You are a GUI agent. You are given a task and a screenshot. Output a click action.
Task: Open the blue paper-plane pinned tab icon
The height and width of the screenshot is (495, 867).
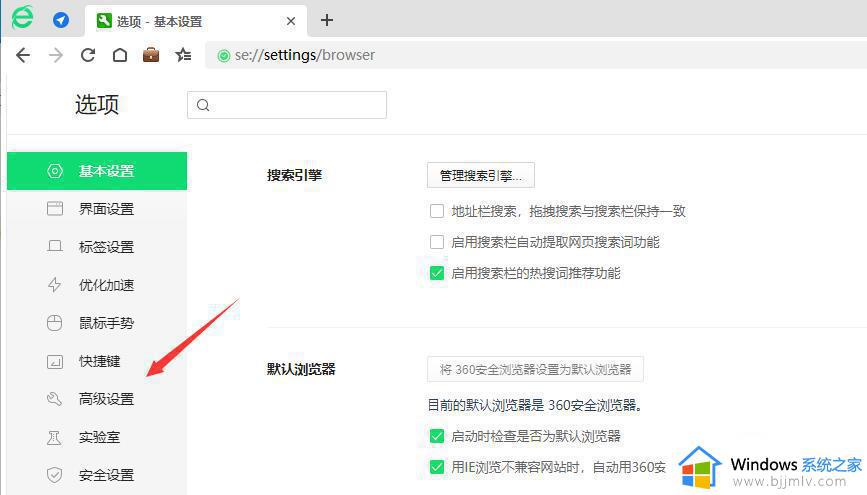point(61,20)
